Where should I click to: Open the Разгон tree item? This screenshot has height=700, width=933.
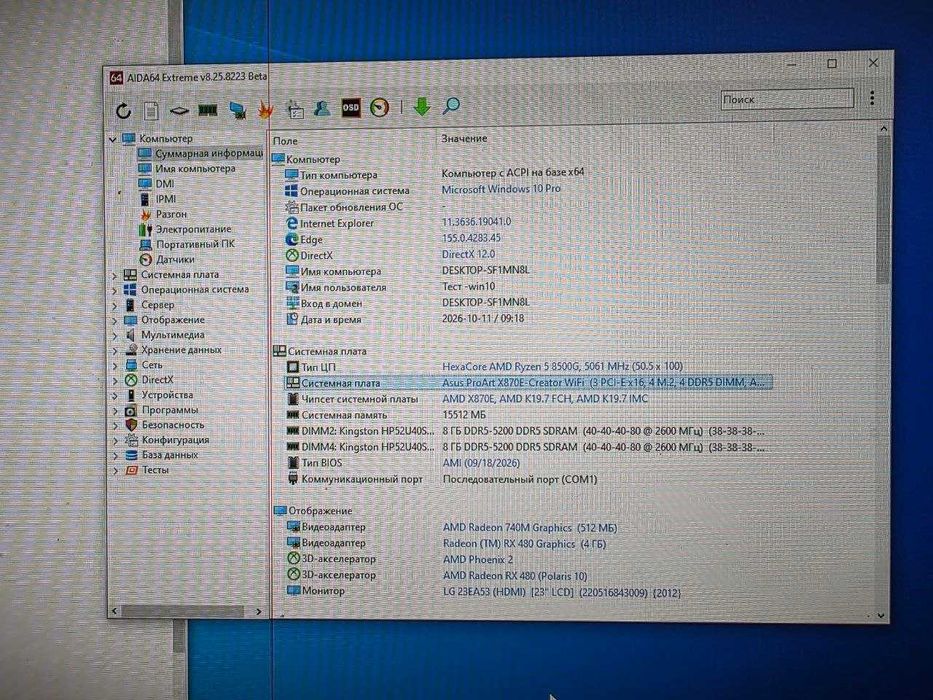(x=163, y=214)
